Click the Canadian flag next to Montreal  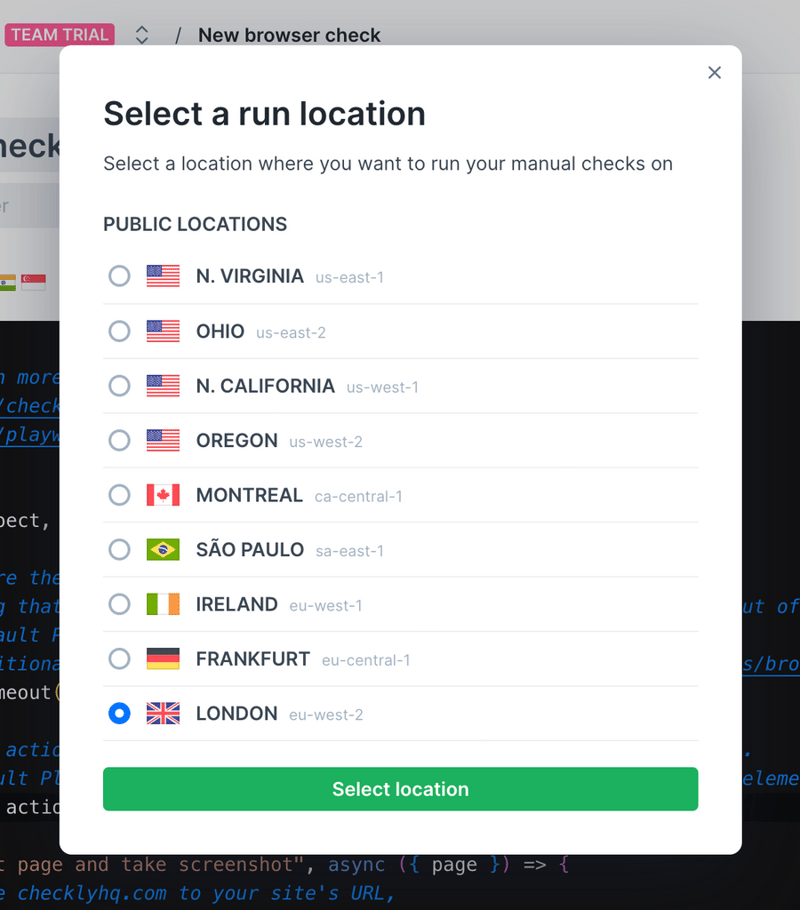(x=162, y=495)
